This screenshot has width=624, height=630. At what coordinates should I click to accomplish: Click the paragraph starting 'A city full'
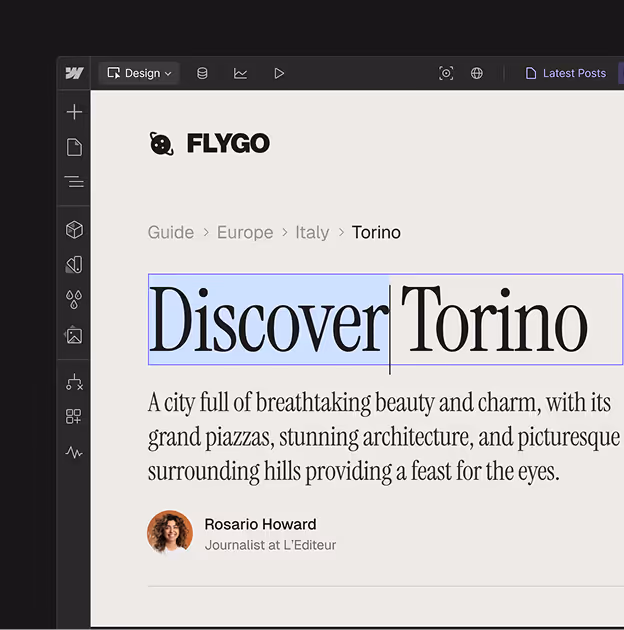[x=384, y=437]
